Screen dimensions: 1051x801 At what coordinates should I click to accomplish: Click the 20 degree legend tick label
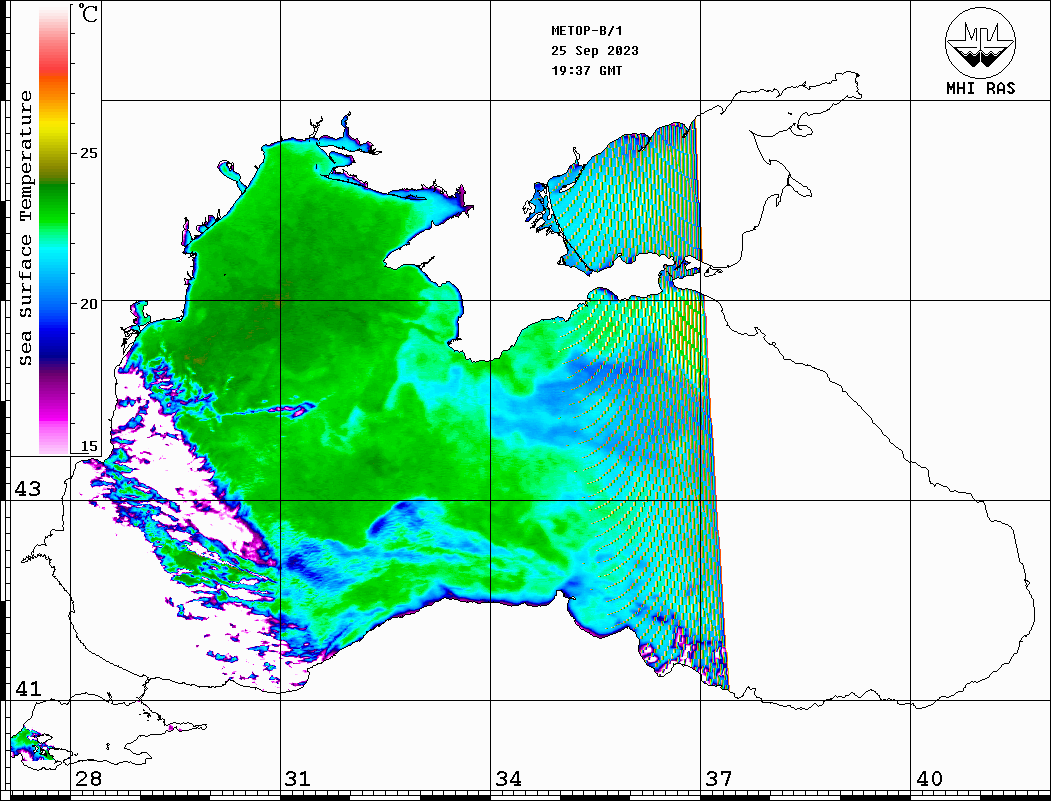(88, 304)
